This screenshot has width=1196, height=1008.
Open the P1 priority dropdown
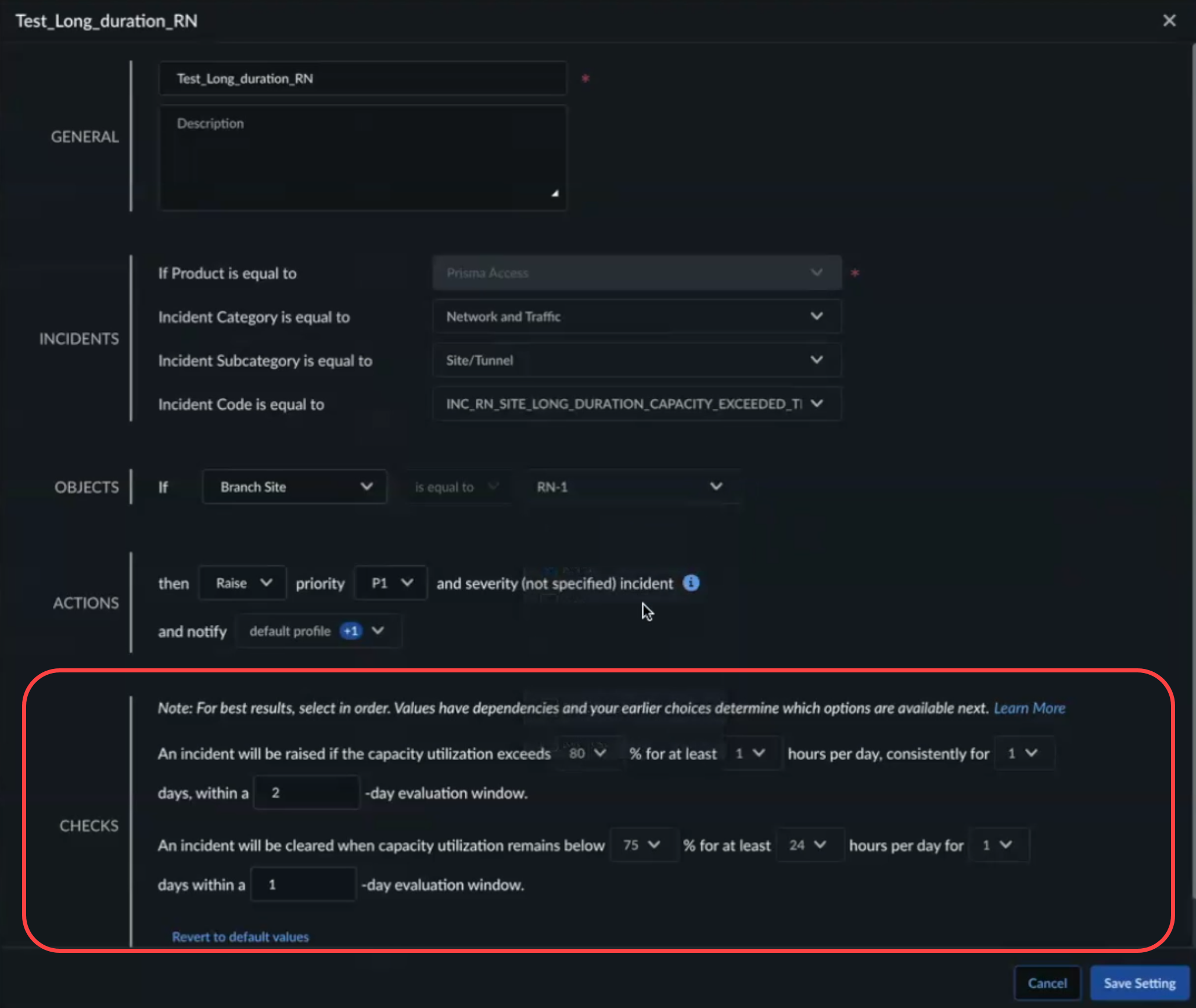[391, 582]
